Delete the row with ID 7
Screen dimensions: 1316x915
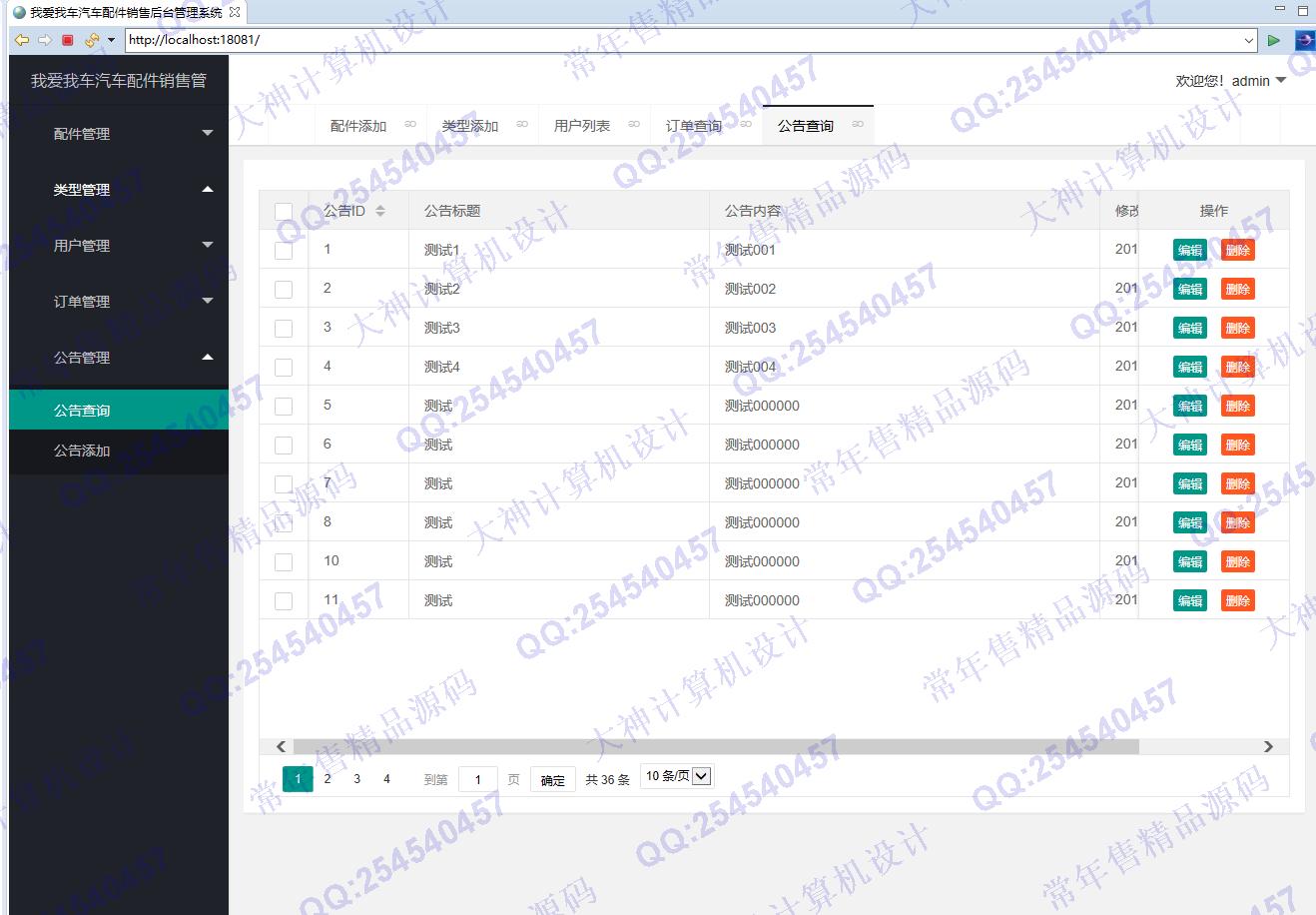pos(1238,484)
